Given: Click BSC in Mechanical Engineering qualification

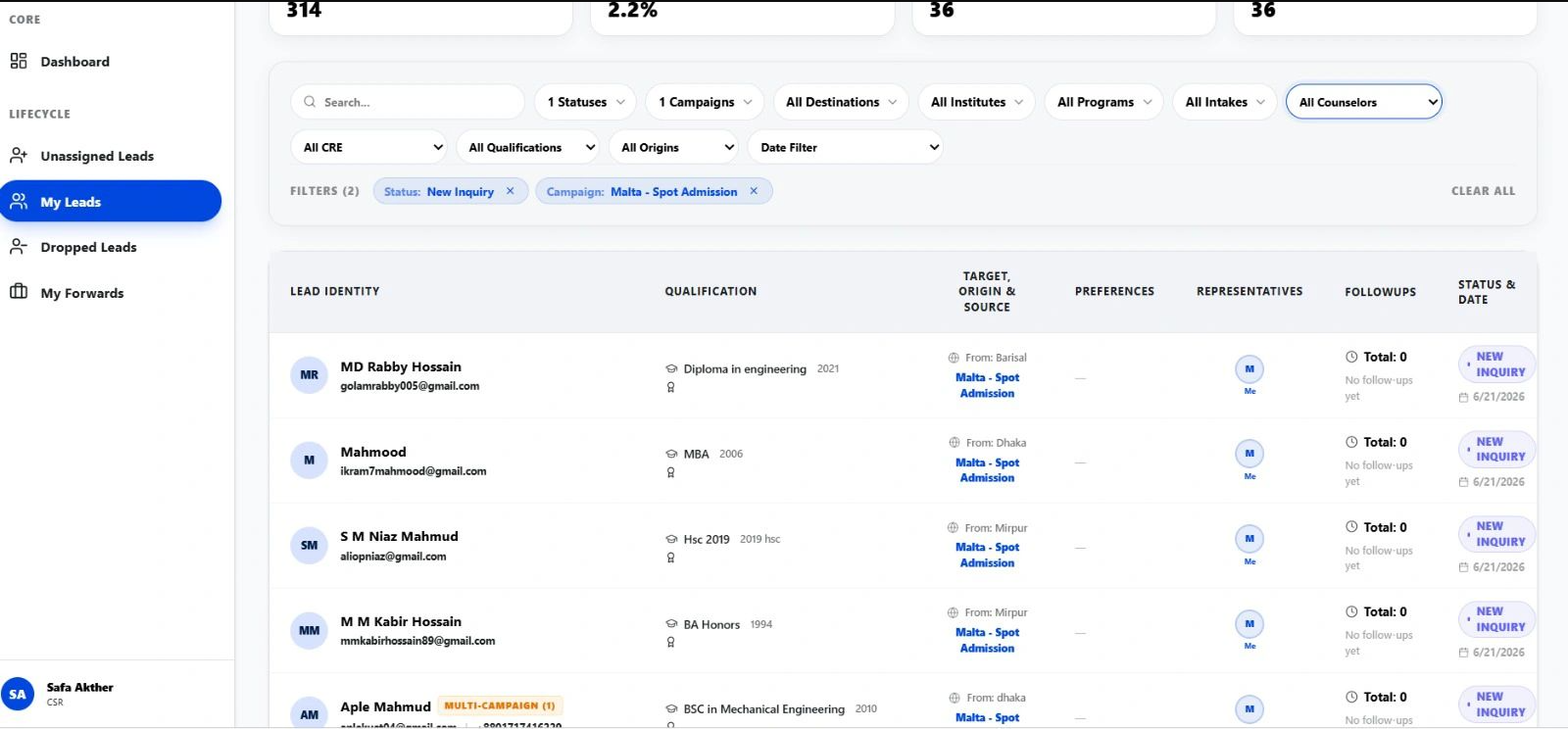Looking at the screenshot, I should coord(763,709).
